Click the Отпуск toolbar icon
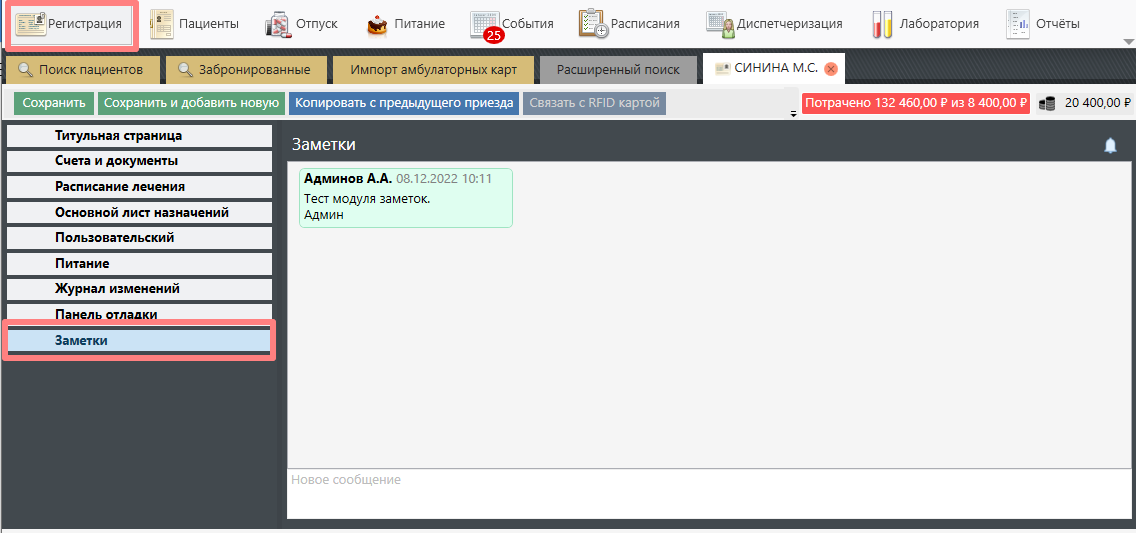Image resolution: width=1136 pixels, height=533 pixels. coord(278,24)
